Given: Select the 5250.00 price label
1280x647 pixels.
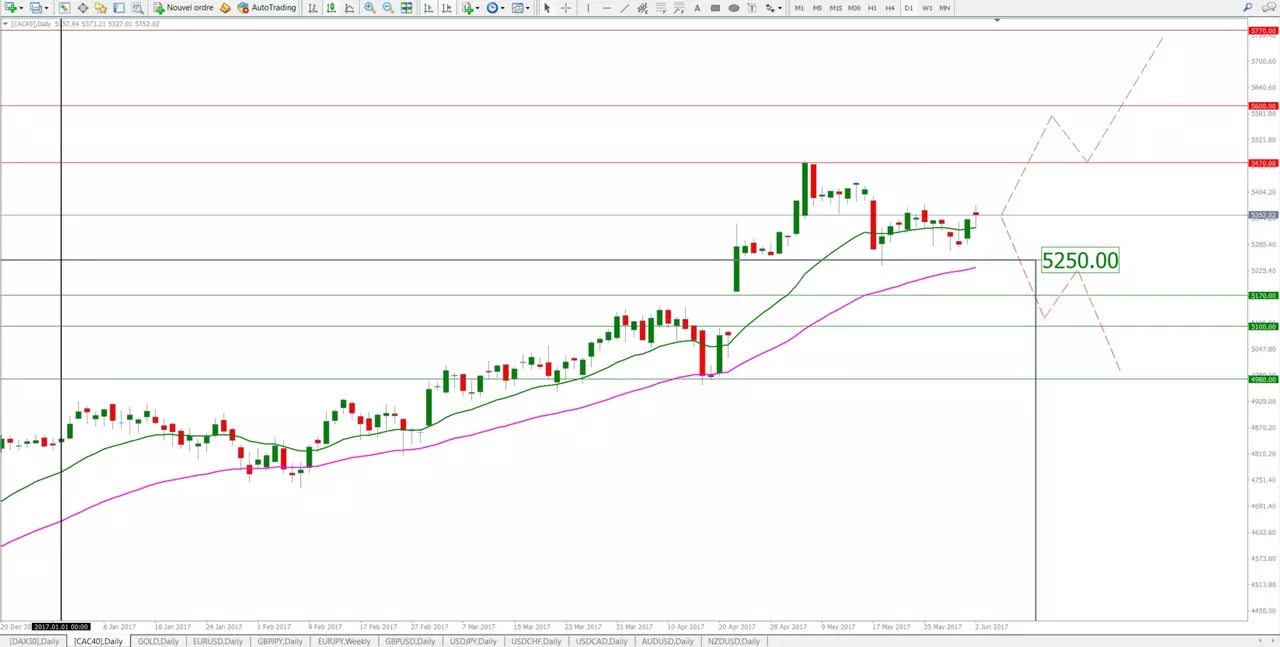Looking at the screenshot, I should click(1080, 261).
